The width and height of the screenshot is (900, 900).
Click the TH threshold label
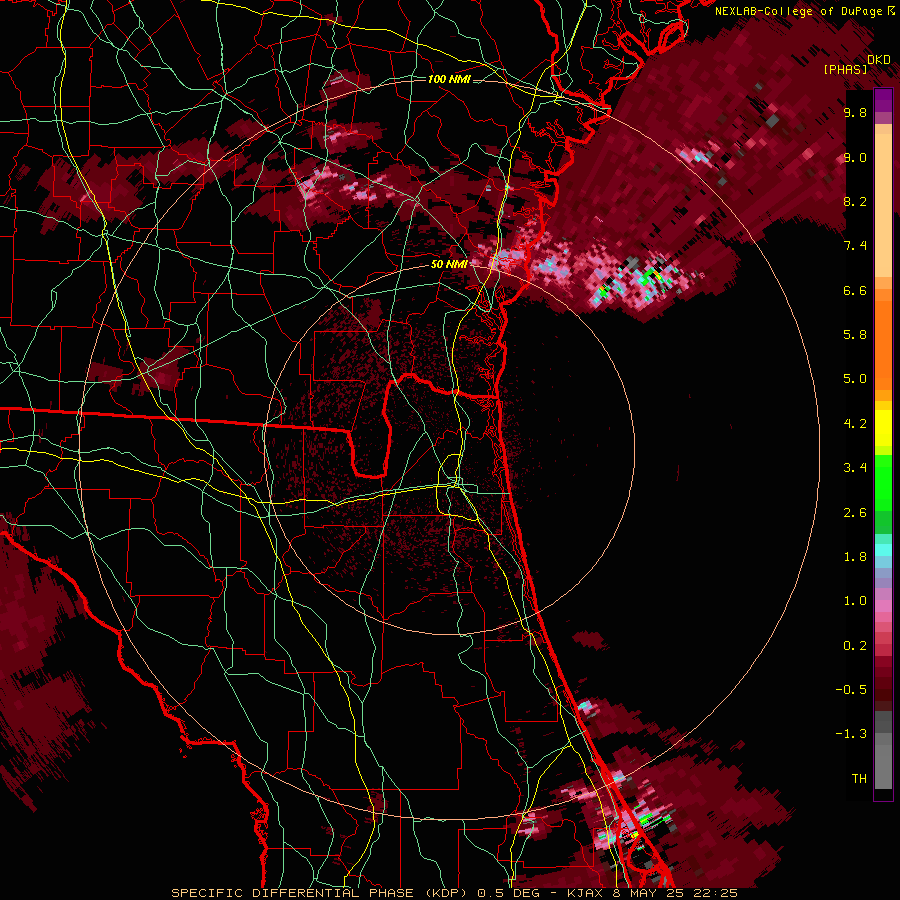(859, 779)
